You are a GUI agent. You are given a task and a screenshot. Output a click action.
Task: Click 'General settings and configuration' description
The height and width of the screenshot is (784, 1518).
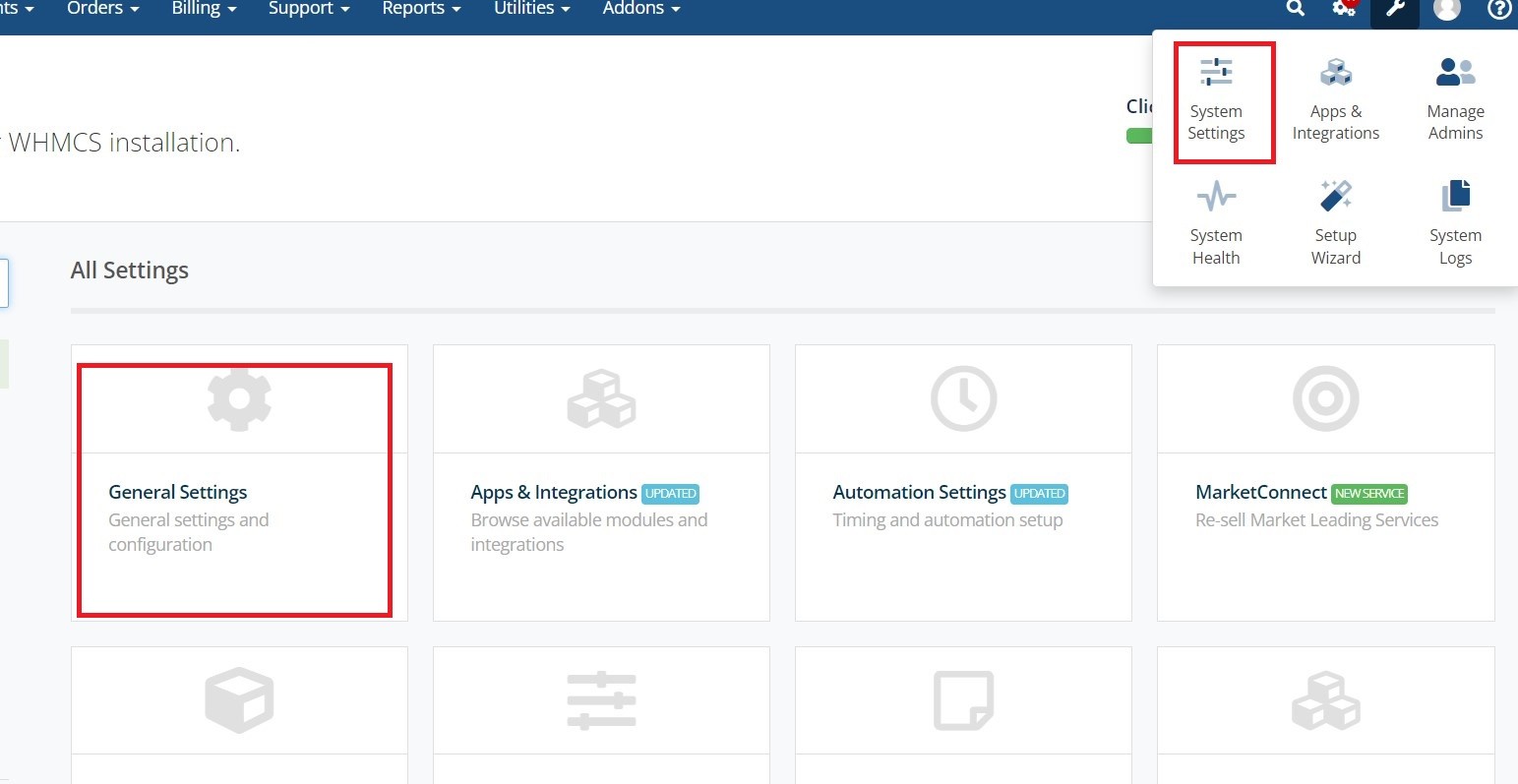pyautogui.click(x=188, y=532)
